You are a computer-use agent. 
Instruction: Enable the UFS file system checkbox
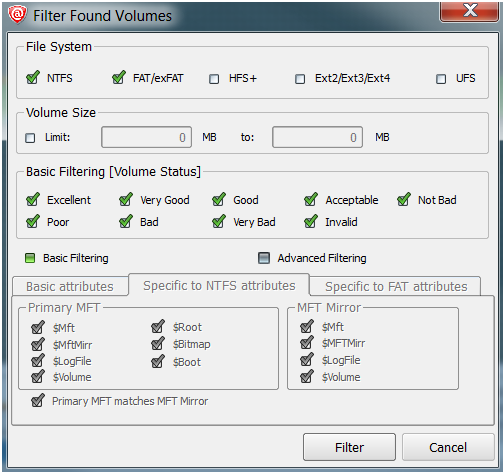(x=441, y=79)
